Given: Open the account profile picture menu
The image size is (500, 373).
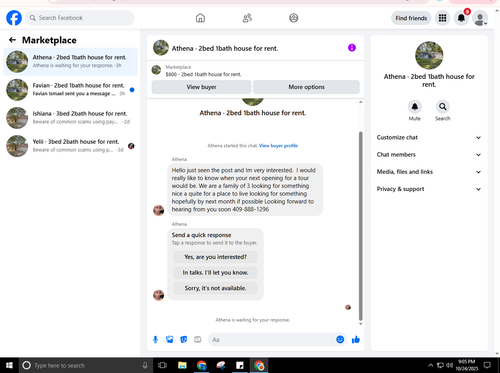Looking at the screenshot, I should click(x=480, y=18).
